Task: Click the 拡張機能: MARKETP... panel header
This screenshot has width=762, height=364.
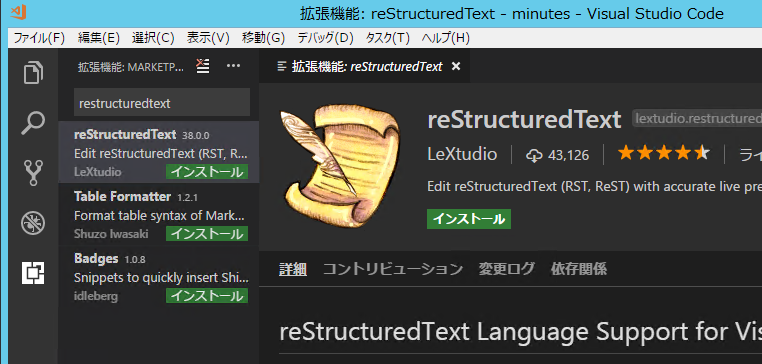Action: pyautogui.click(x=131, y=67)
